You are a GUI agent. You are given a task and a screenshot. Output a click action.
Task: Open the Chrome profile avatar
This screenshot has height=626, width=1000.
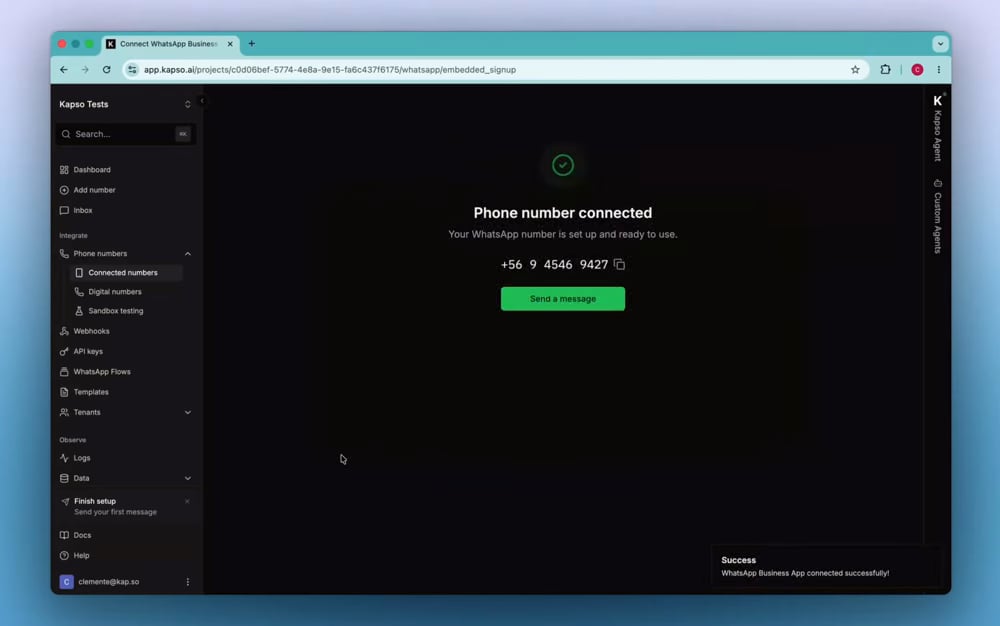tap(917, 70)
